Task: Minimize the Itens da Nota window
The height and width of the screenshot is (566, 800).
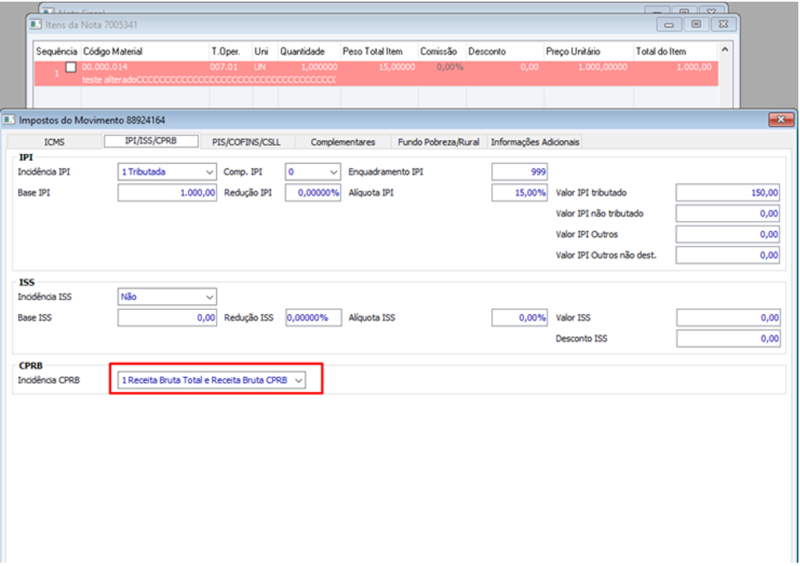Action: tap(669, 24)
